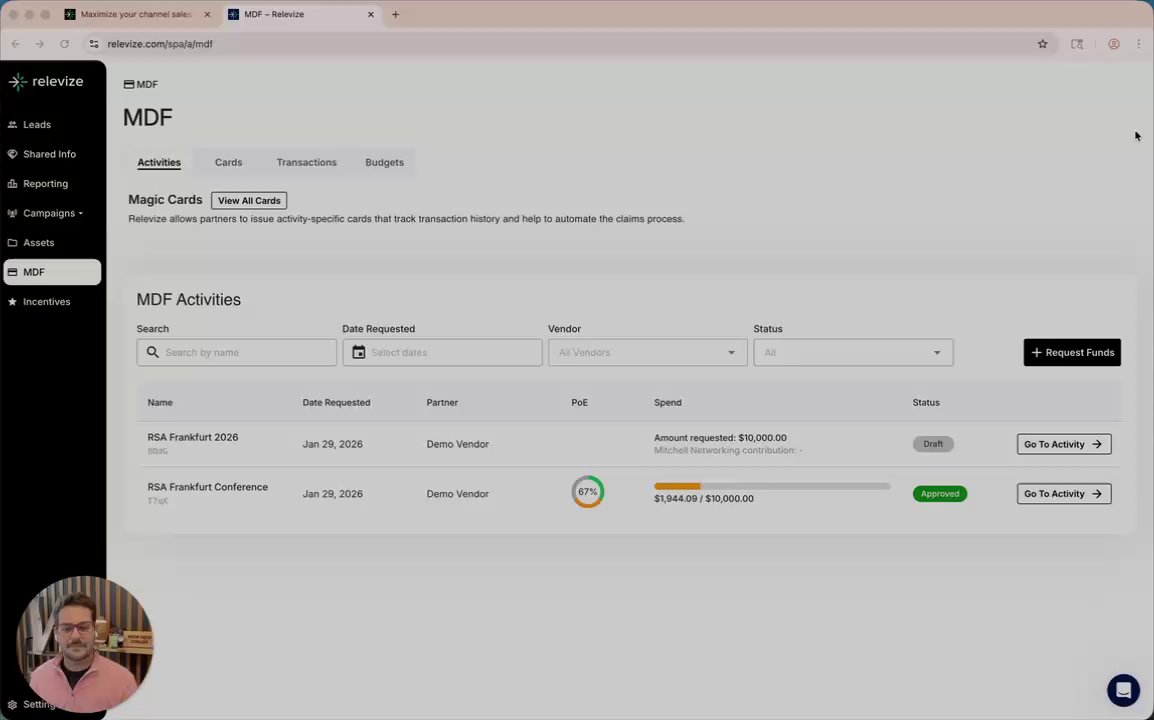Go forward in browser history
Viewport: 1154px width, 720px height.
pyautogui.click(x=40, y=44)
